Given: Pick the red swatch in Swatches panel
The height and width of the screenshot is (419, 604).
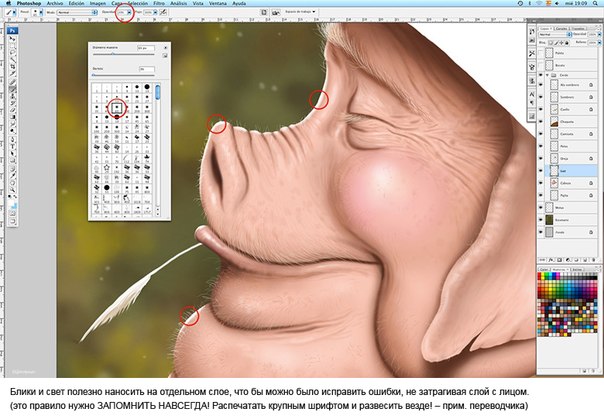Looking at the screenshot, I should click(x=540, y=277).
